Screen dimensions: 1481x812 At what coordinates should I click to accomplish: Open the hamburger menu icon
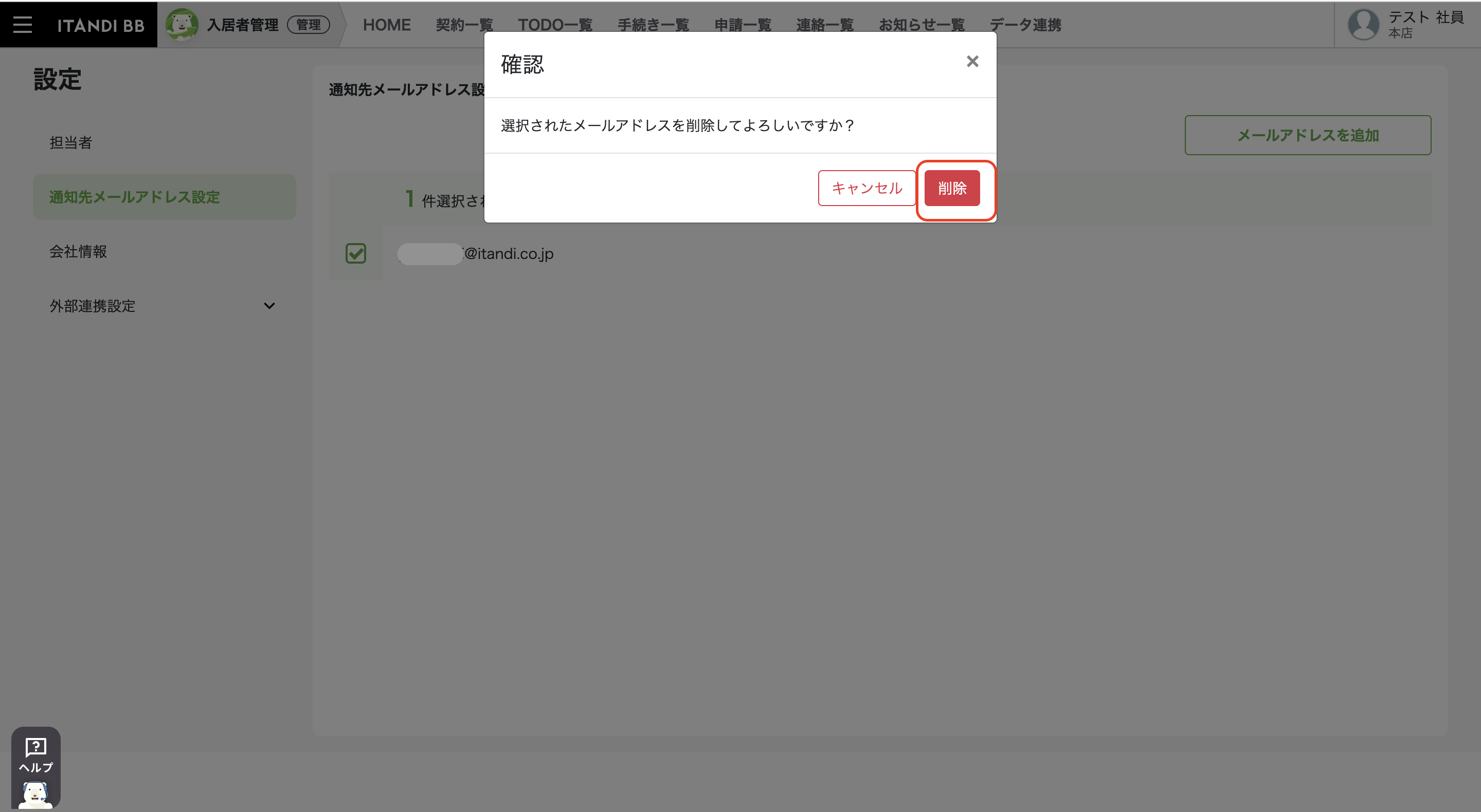23,25
